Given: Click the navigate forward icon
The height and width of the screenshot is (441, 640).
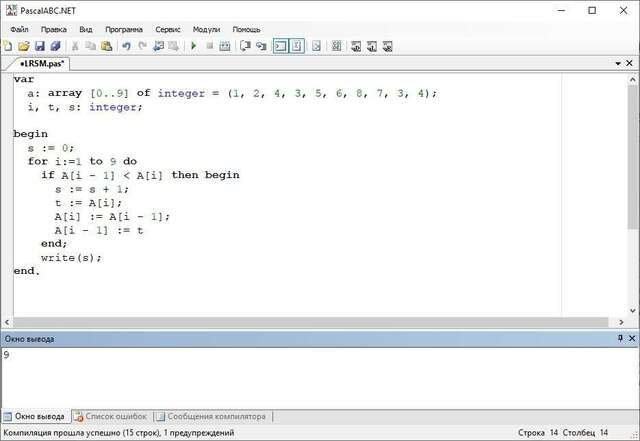Looking at the screenshot, I should (x=173, y=46).
